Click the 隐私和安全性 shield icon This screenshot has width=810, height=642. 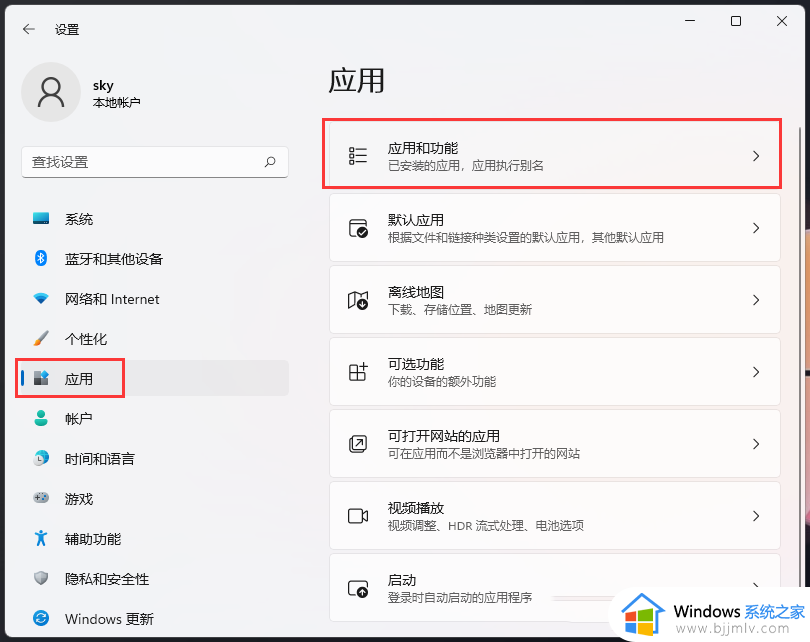[41, 578]
